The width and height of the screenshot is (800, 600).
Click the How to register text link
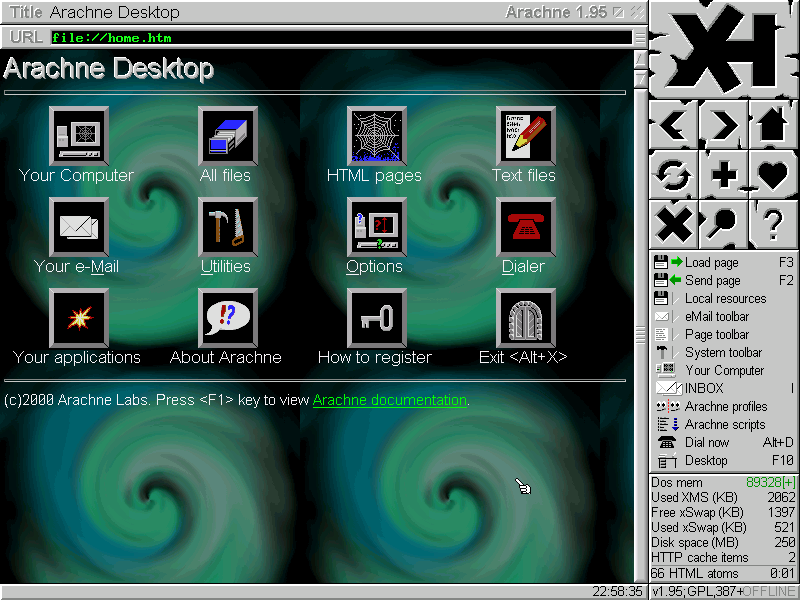pyautogui.click(x=374, y=357)
